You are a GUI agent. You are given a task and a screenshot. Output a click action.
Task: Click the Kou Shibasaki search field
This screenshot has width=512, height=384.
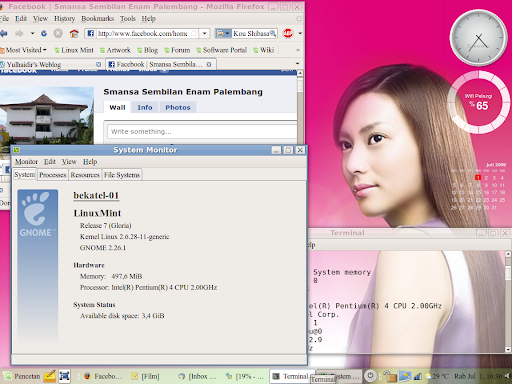(x=251, y=33)
